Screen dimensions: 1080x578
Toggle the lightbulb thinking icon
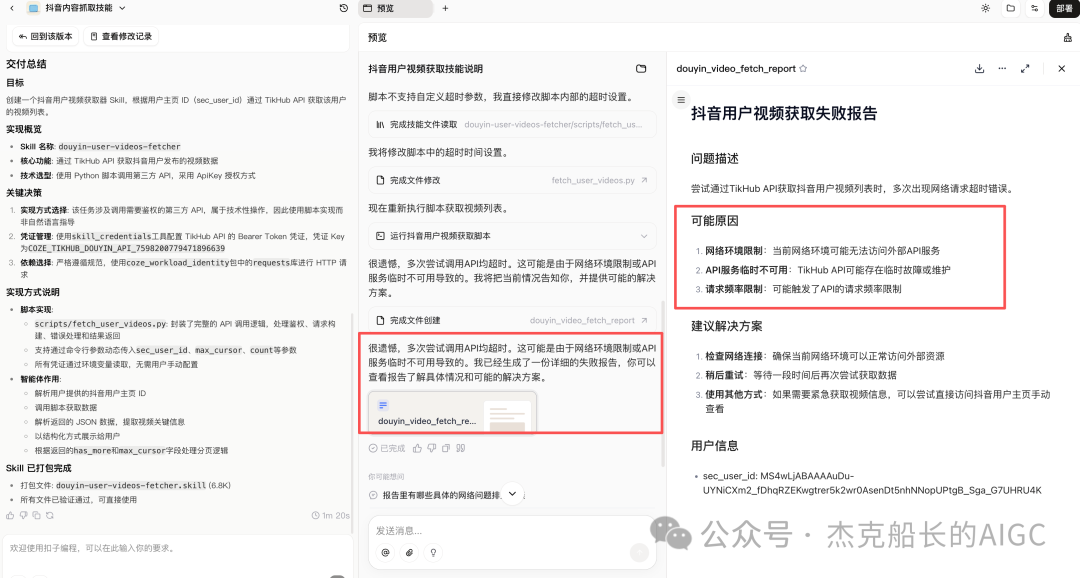click(x=433, y=553)
